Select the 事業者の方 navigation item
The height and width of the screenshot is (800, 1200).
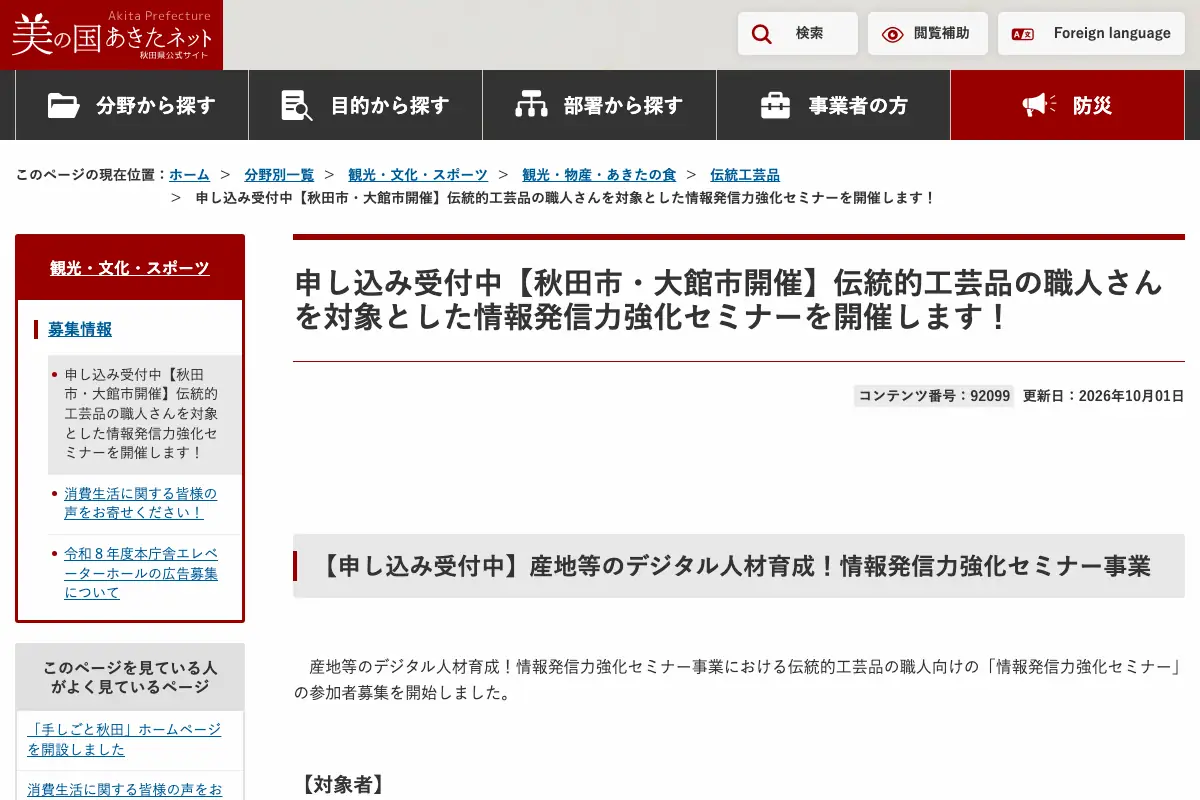point(833,105)
